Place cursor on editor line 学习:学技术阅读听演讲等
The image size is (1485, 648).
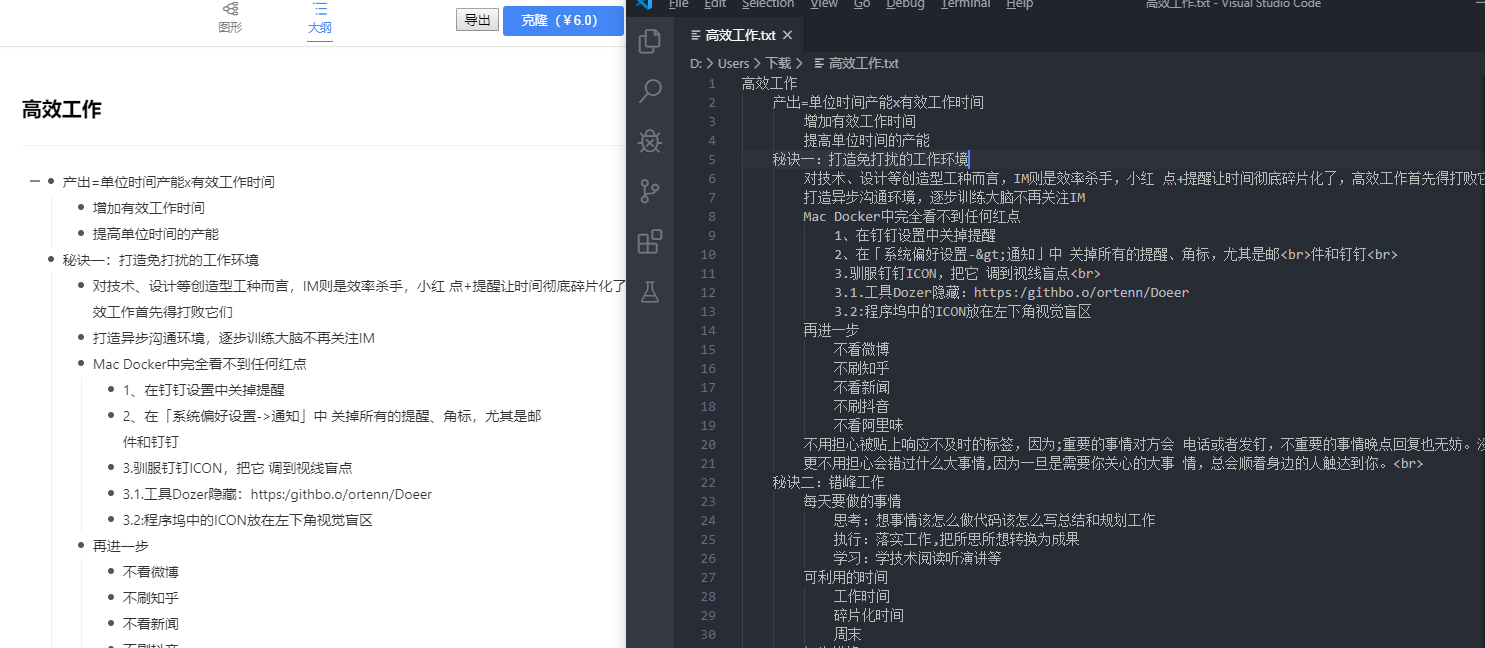tap(918, 558)
